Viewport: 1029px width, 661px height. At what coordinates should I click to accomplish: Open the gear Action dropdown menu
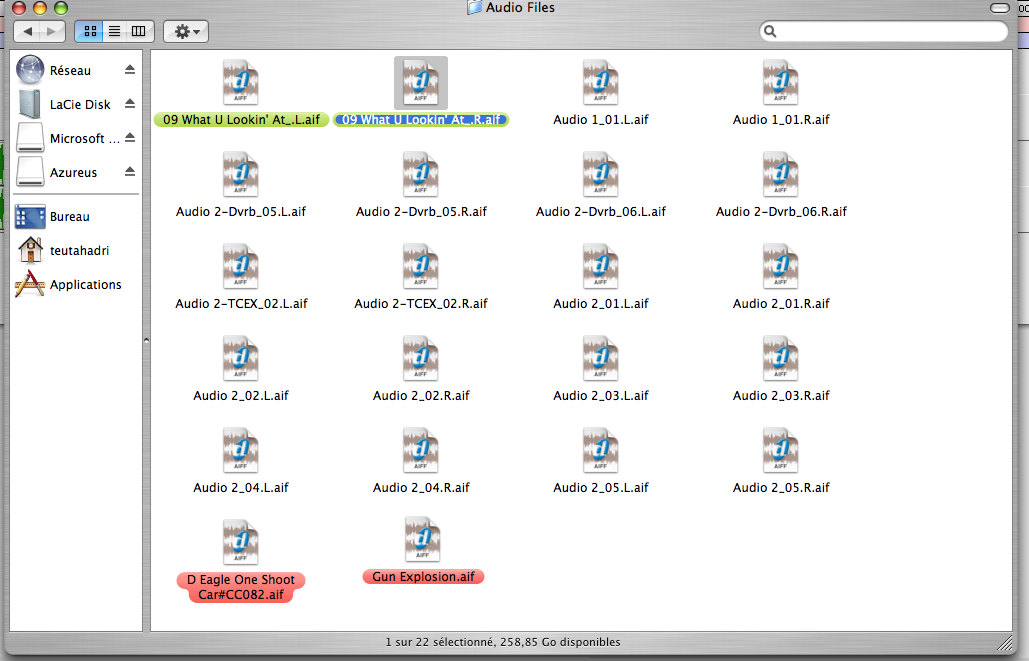(x=185, y=31)
